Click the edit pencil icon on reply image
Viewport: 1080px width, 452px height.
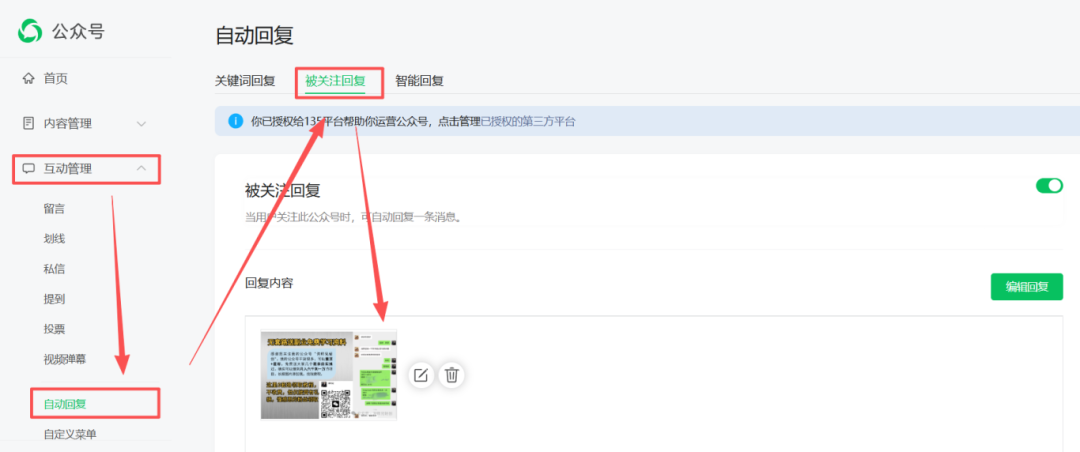tap(421, 375)
